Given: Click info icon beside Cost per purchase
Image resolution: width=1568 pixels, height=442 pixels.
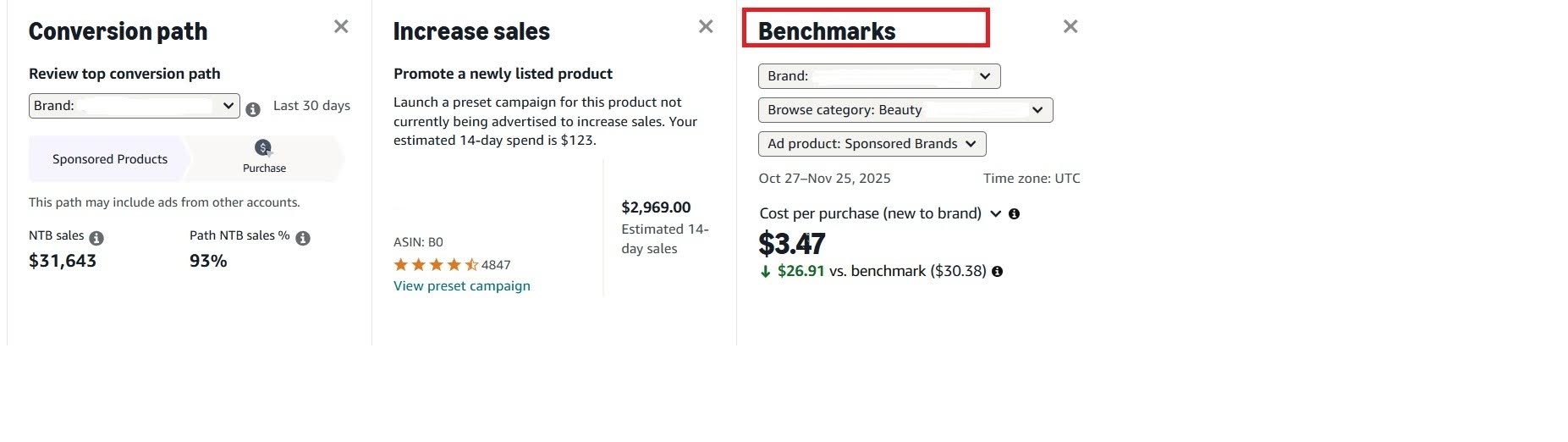Looking at the screenshot, I should coord(1014,214).
